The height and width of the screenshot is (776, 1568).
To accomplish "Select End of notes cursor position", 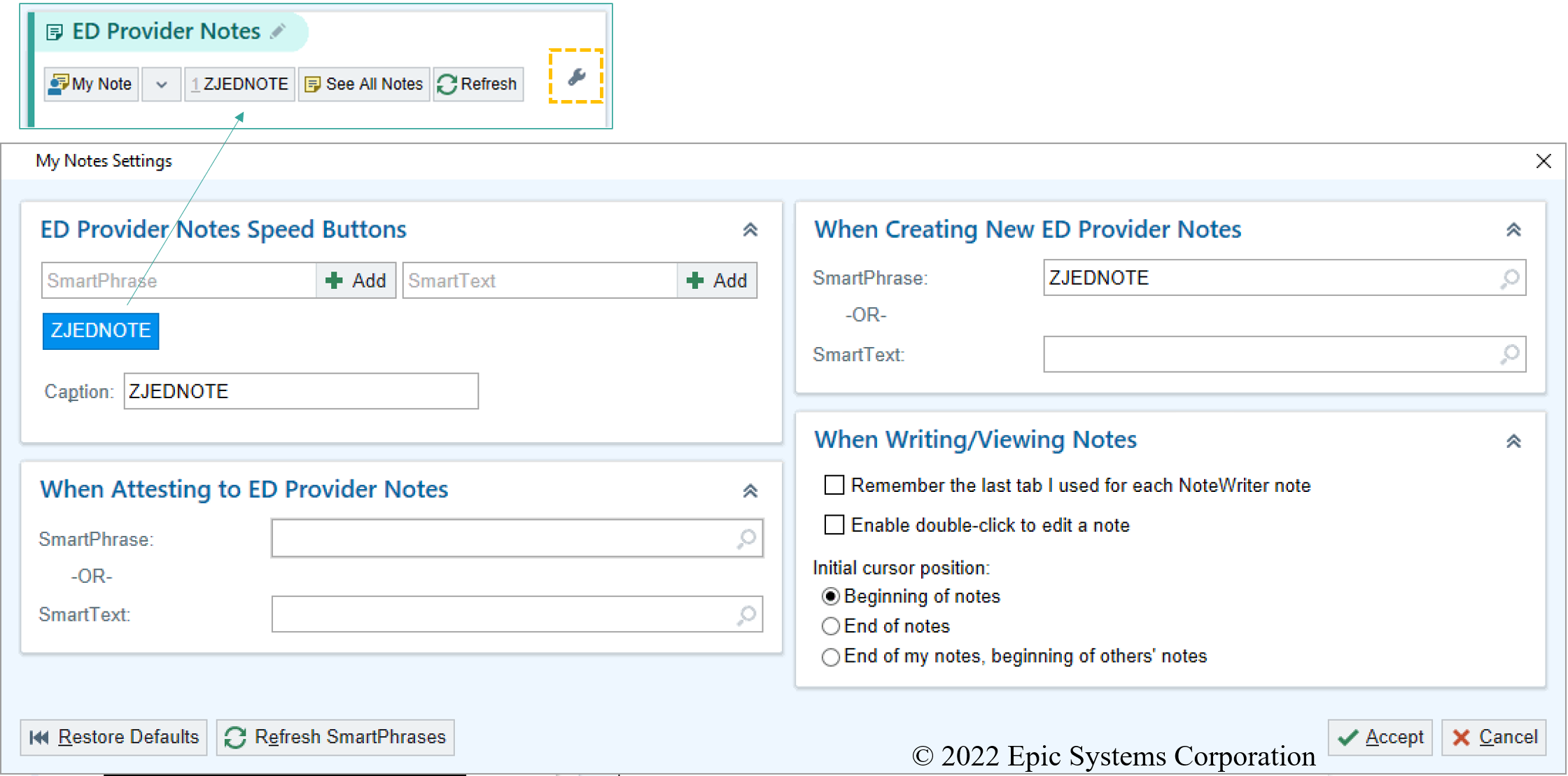I will pos(831,626).
